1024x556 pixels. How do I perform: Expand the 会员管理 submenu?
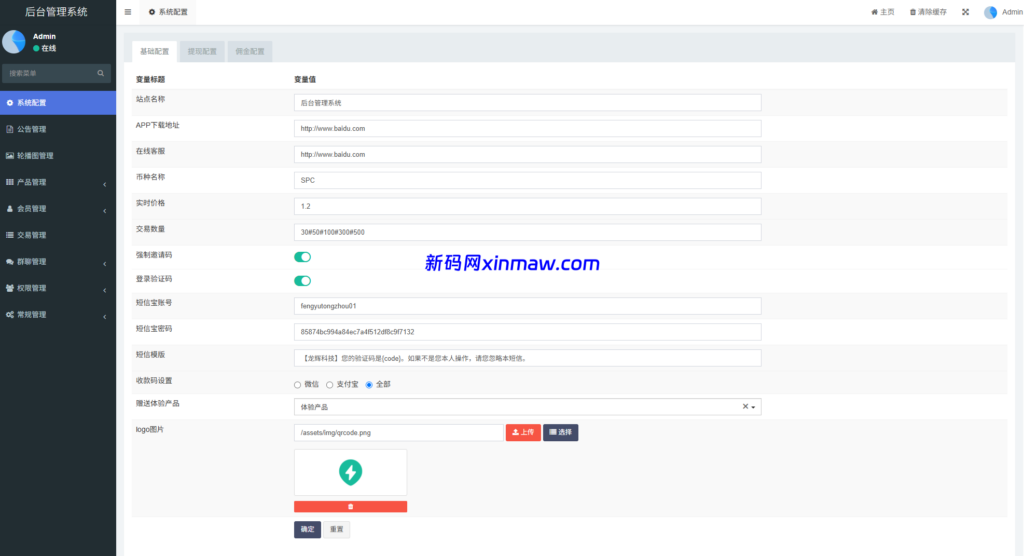58,209
